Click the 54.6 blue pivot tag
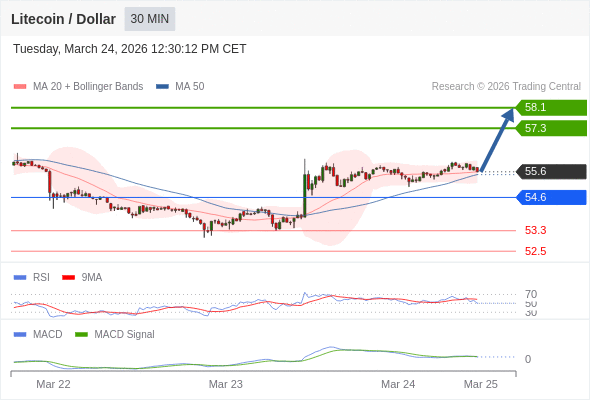Viewport: 590px width, 400px height. [x=551, y=197]
